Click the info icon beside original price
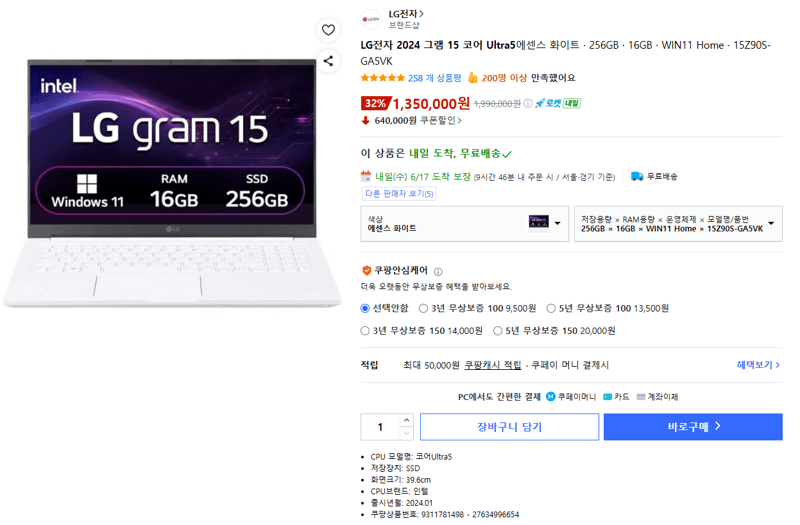Image resolution: width=800 pixels, height=525 pixels. click(x=528, y=104)
